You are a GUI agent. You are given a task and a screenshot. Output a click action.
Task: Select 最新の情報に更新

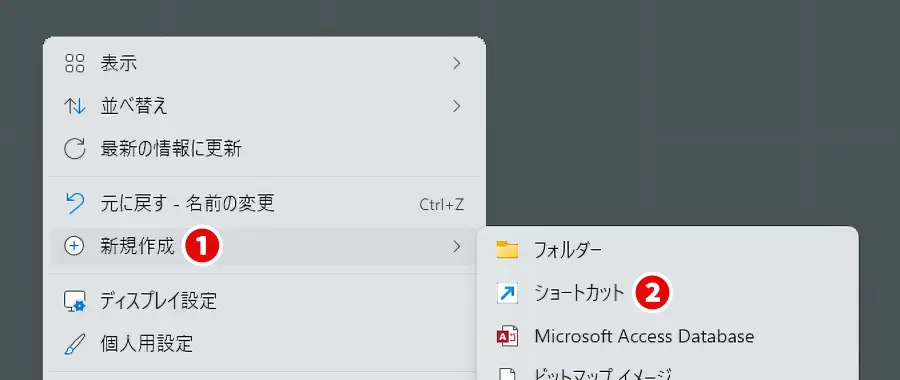point(265,149)
